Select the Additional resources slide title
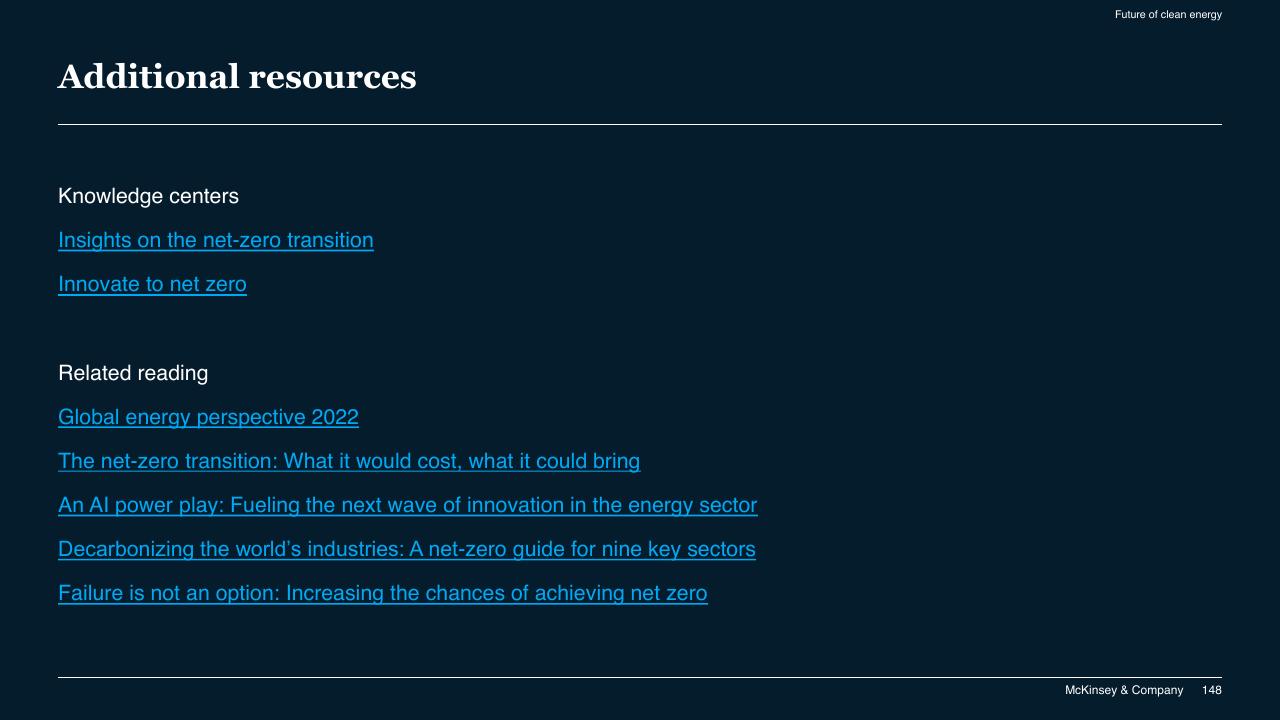The width and height of the screenshot is (1280, 720). pos(237,77)
